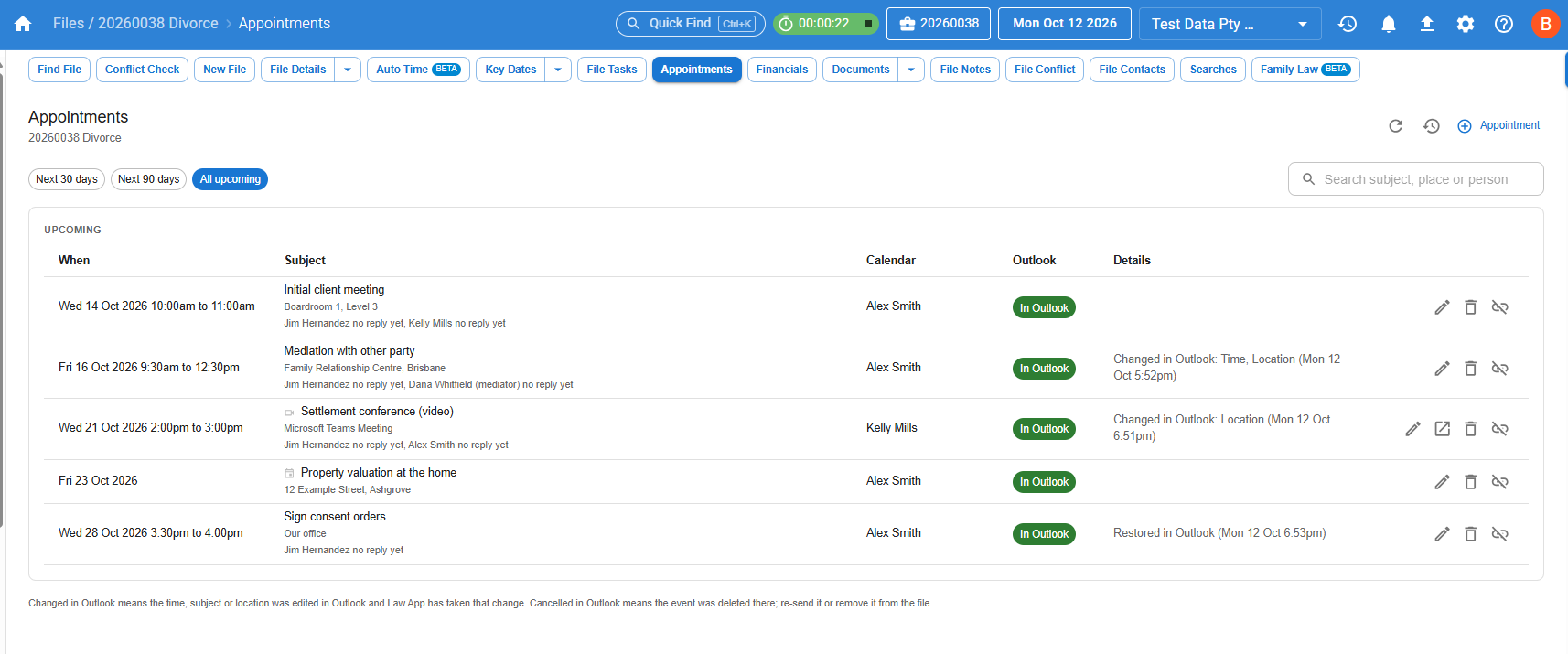Click Files / 20260038 Divorce breadcrumb

tap(135, 24)
